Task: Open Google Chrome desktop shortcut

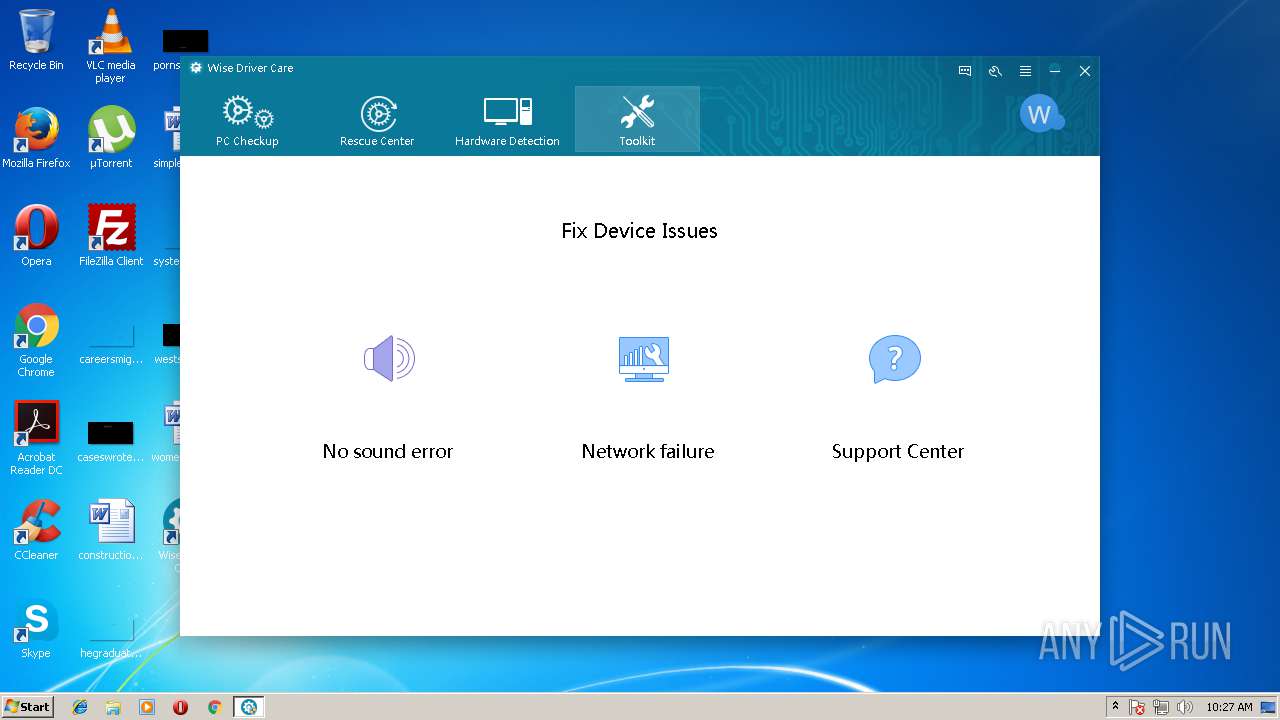Action: 36,340
